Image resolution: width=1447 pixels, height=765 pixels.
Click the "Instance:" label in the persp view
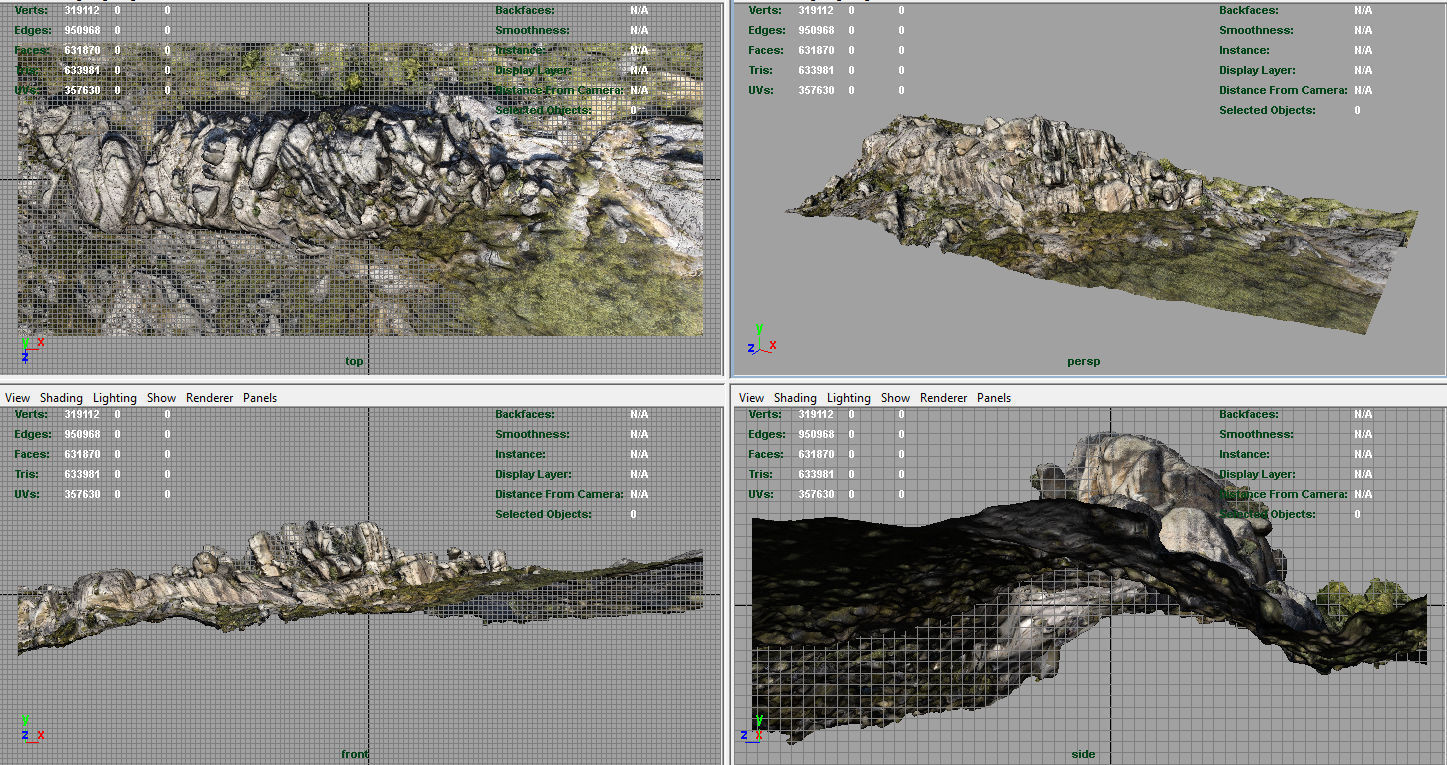click(1244, 50)
